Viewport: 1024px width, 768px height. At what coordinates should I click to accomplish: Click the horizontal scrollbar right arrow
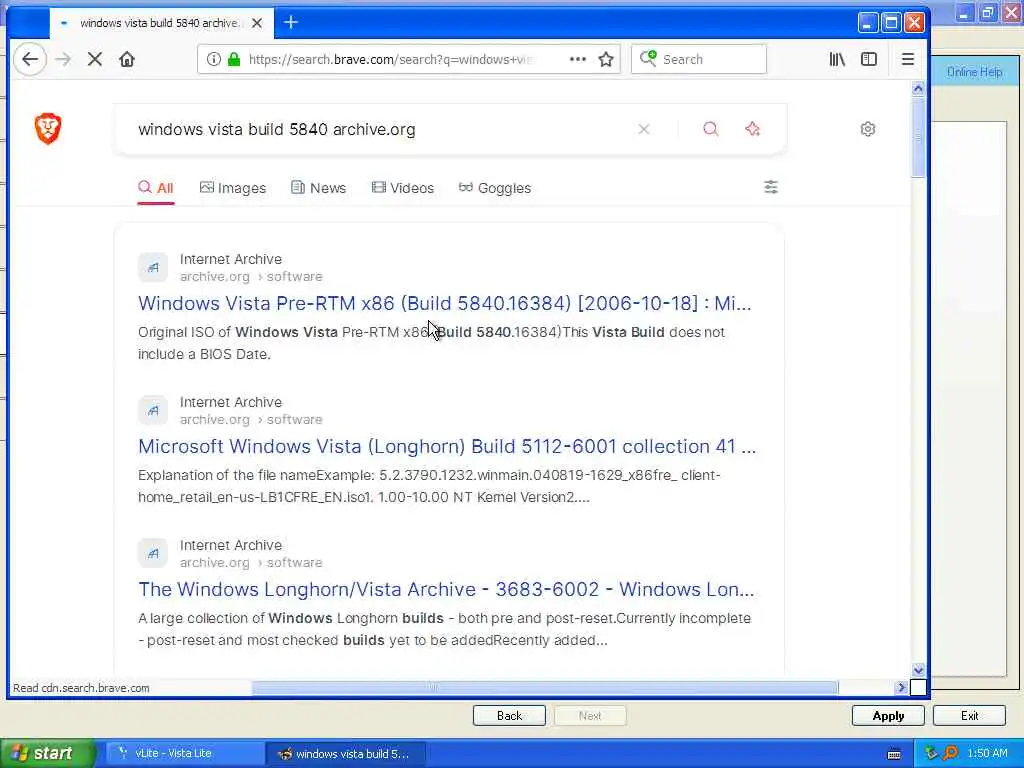[901, 687]
